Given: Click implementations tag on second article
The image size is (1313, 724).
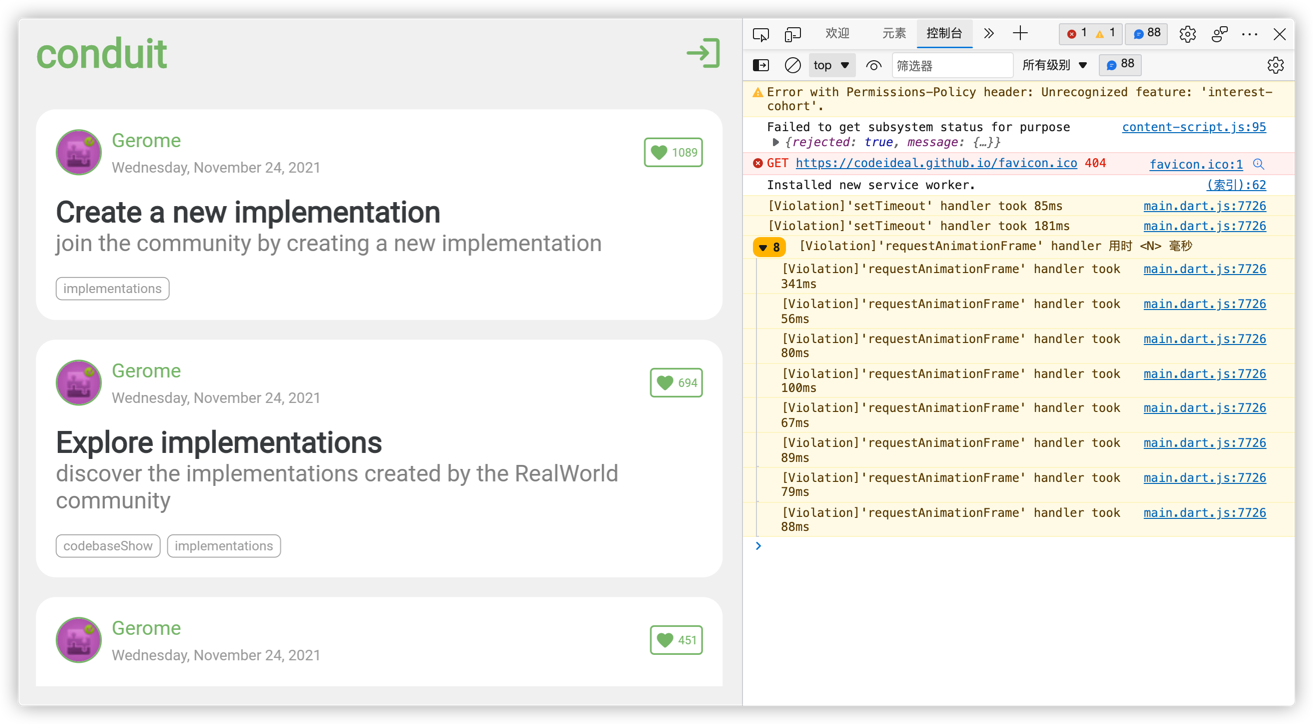Looking at the screenshot, I should click(224, 546).
